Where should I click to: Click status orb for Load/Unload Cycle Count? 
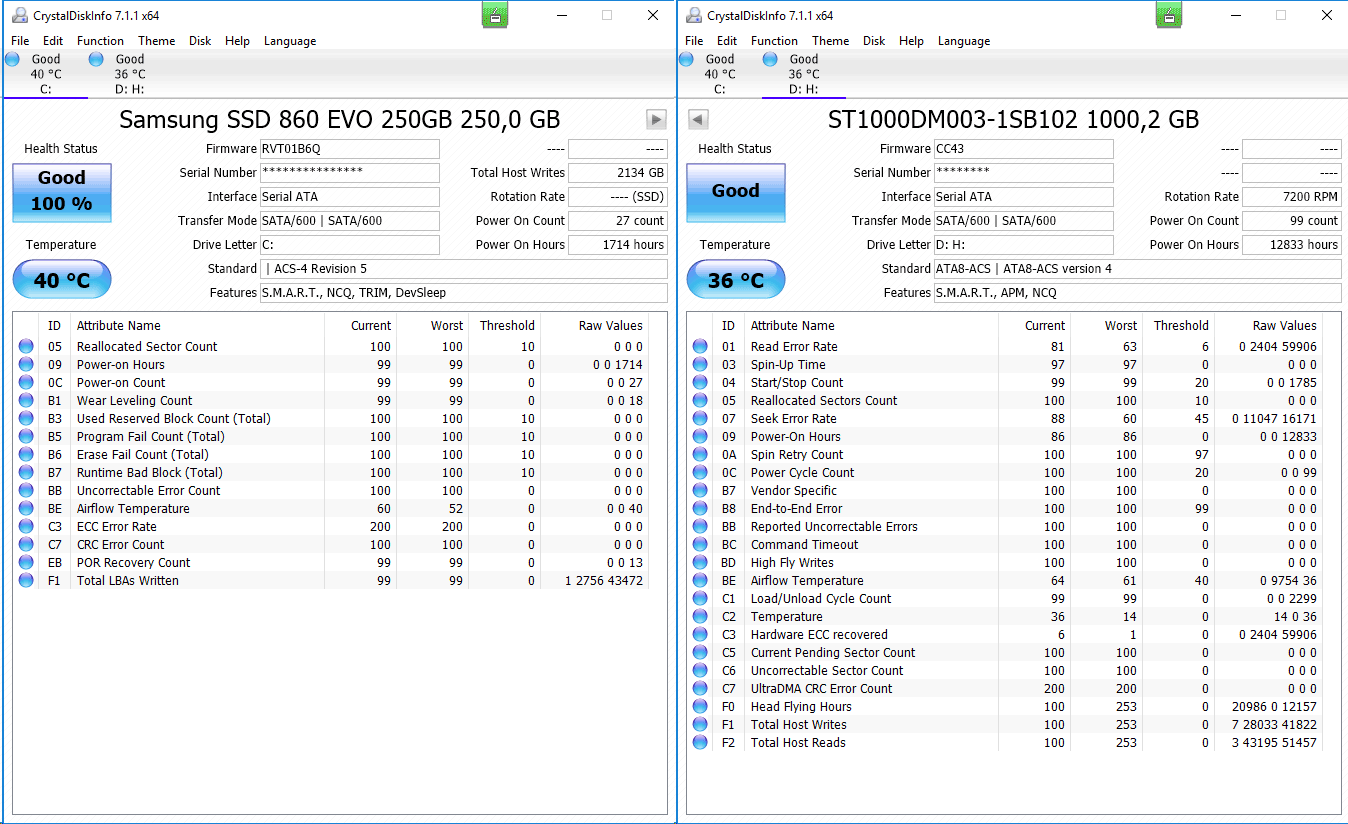(700, 599)
